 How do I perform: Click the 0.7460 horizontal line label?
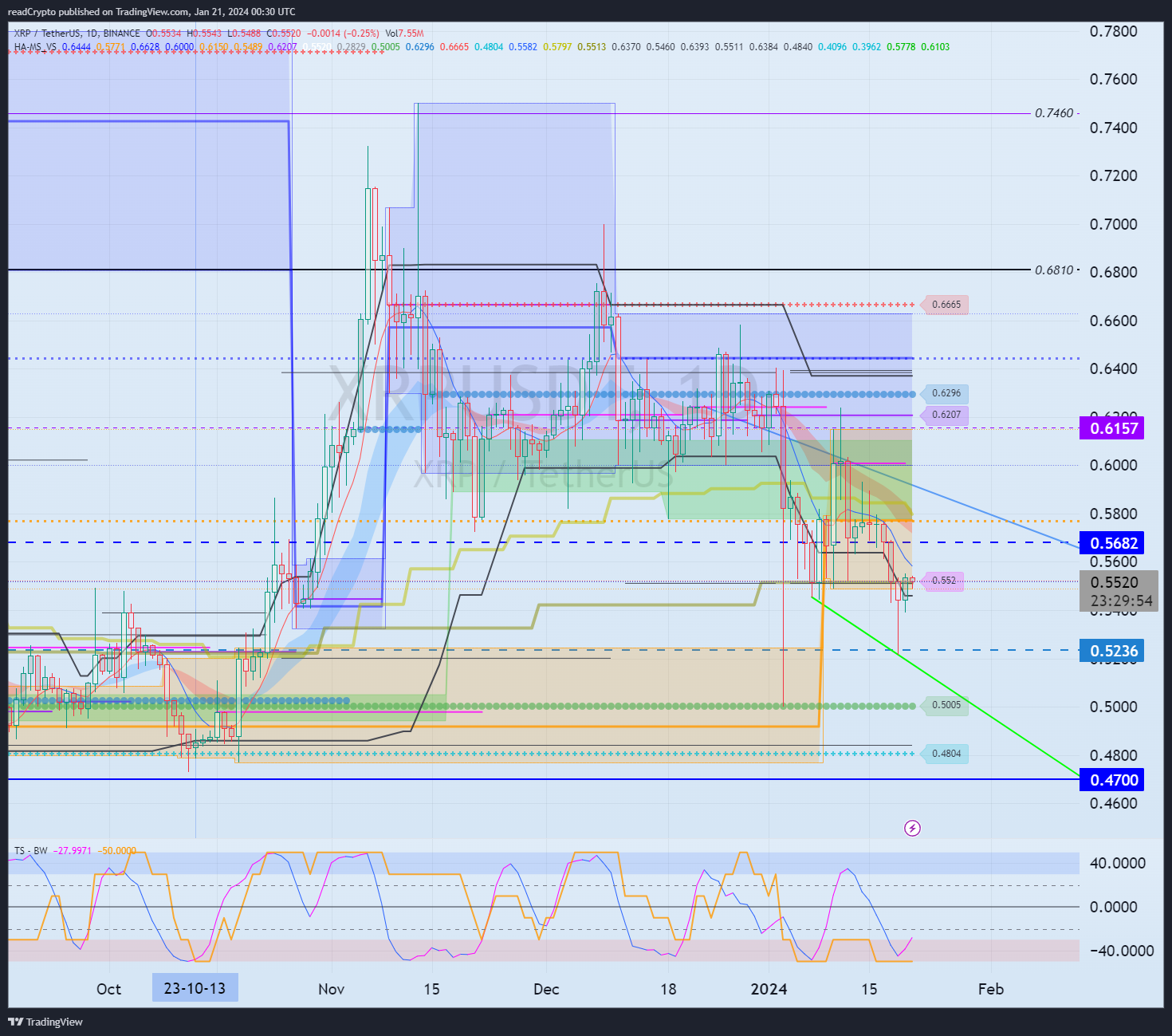tap(1054, 113)
